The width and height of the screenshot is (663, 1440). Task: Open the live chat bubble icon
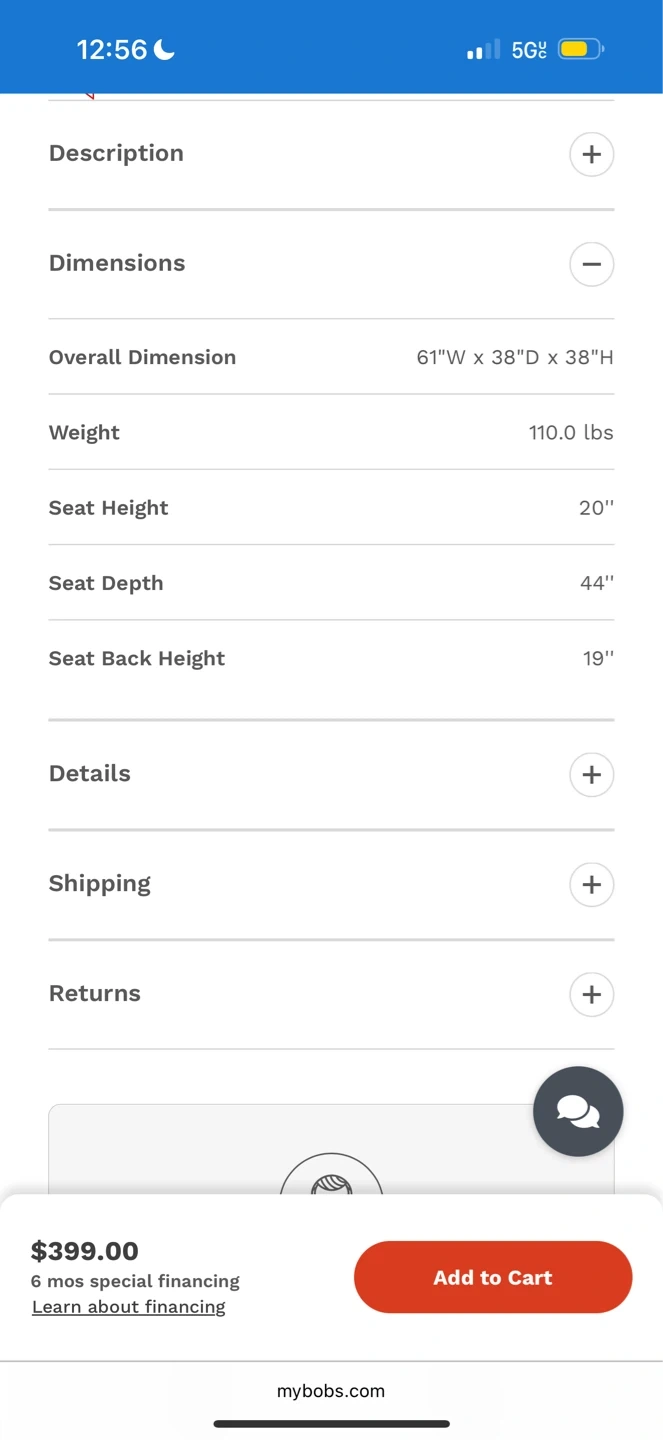pyautogui.click(x=578, y=1111)
